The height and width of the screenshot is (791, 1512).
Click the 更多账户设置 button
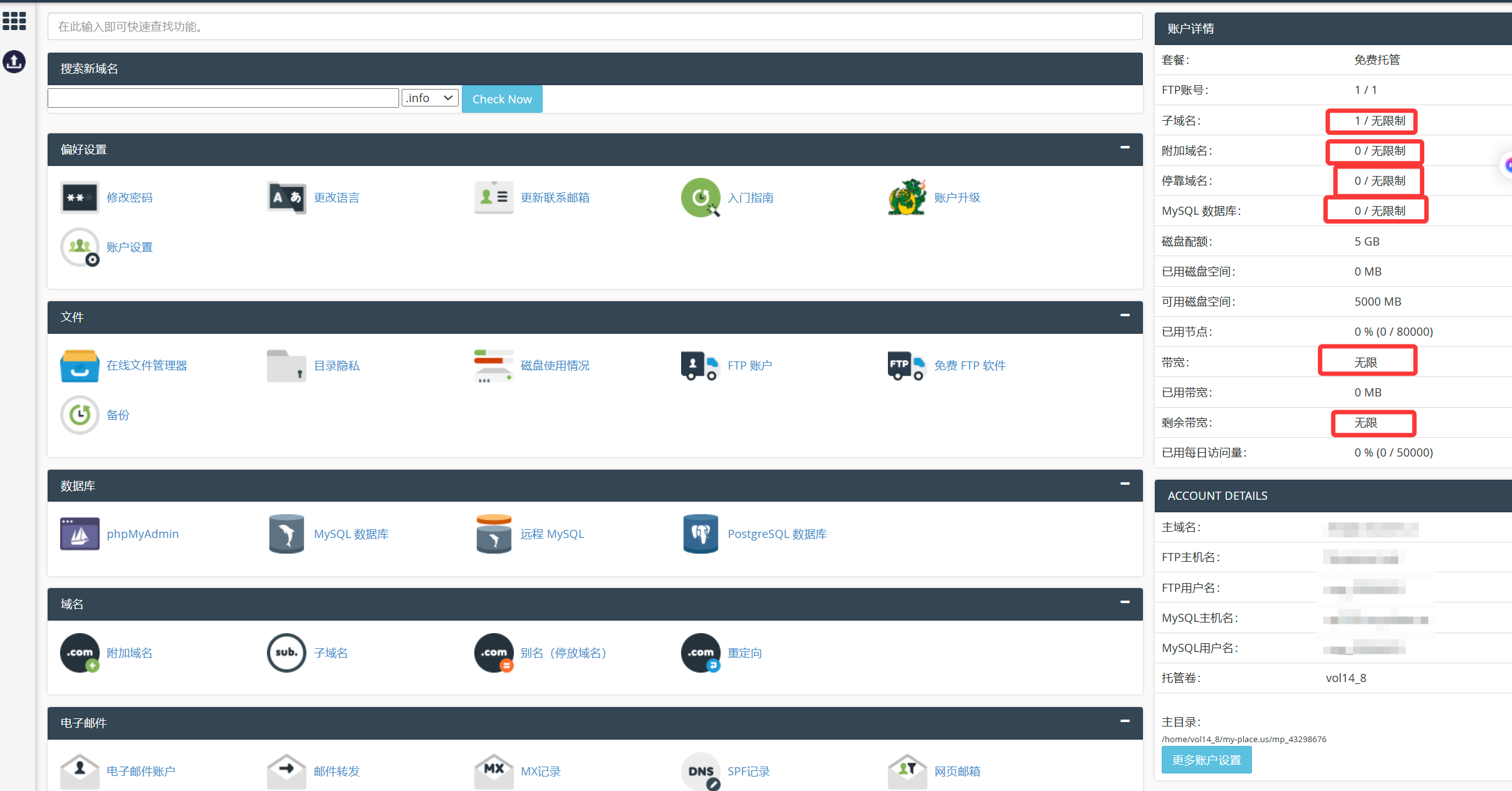click(1206, 760)
